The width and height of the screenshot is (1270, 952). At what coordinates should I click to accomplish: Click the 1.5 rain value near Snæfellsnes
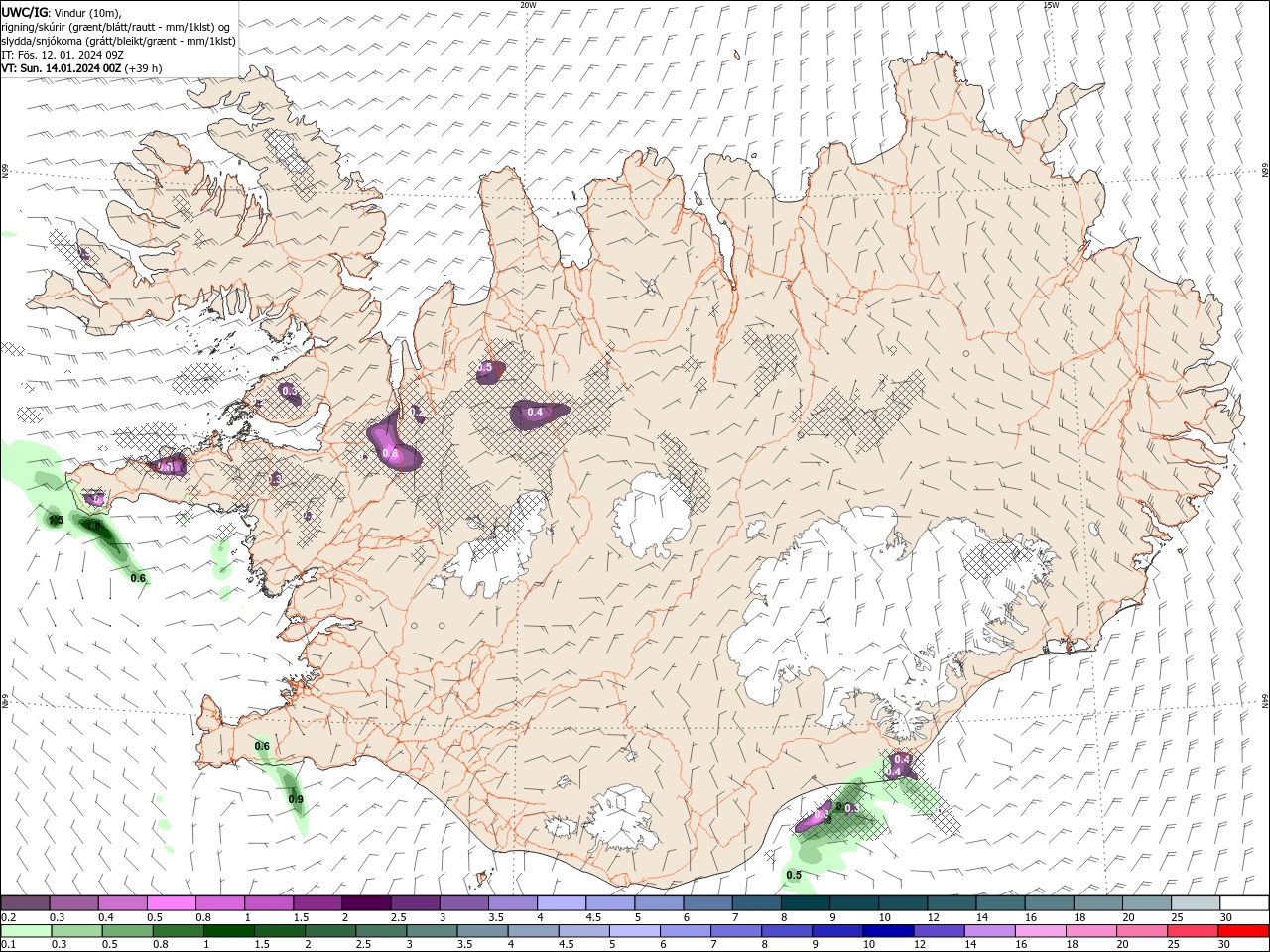[x=56, y=521]
